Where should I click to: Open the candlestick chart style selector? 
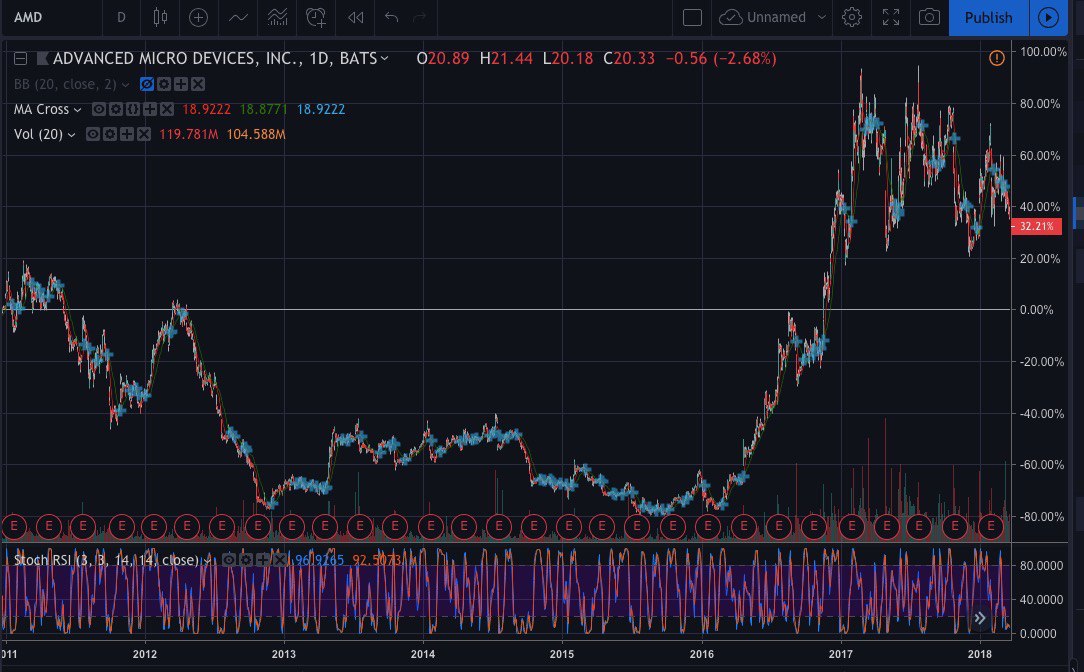(x=160, y=17)
